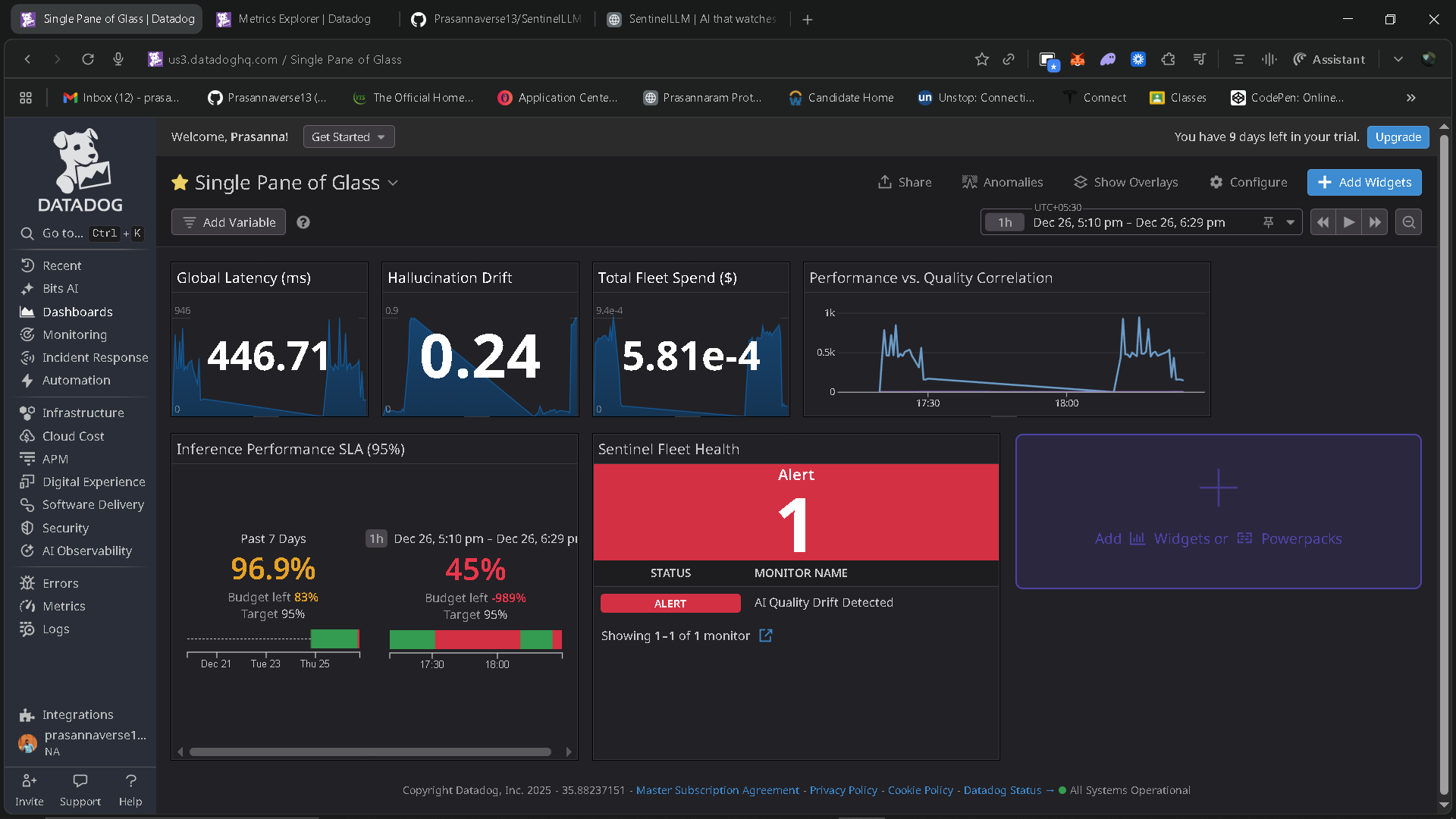This screenshot has width=1456, height=819.
Task: Click the zoom out time range icon
Action: click(1408, 222)
